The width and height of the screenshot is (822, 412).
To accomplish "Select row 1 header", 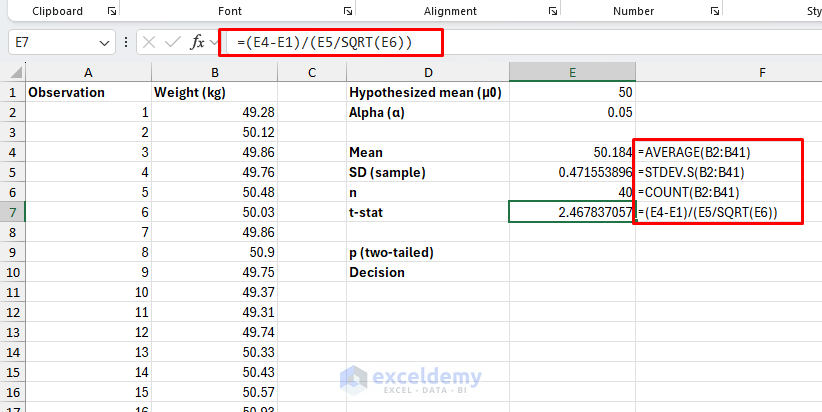I will point(13,93).
